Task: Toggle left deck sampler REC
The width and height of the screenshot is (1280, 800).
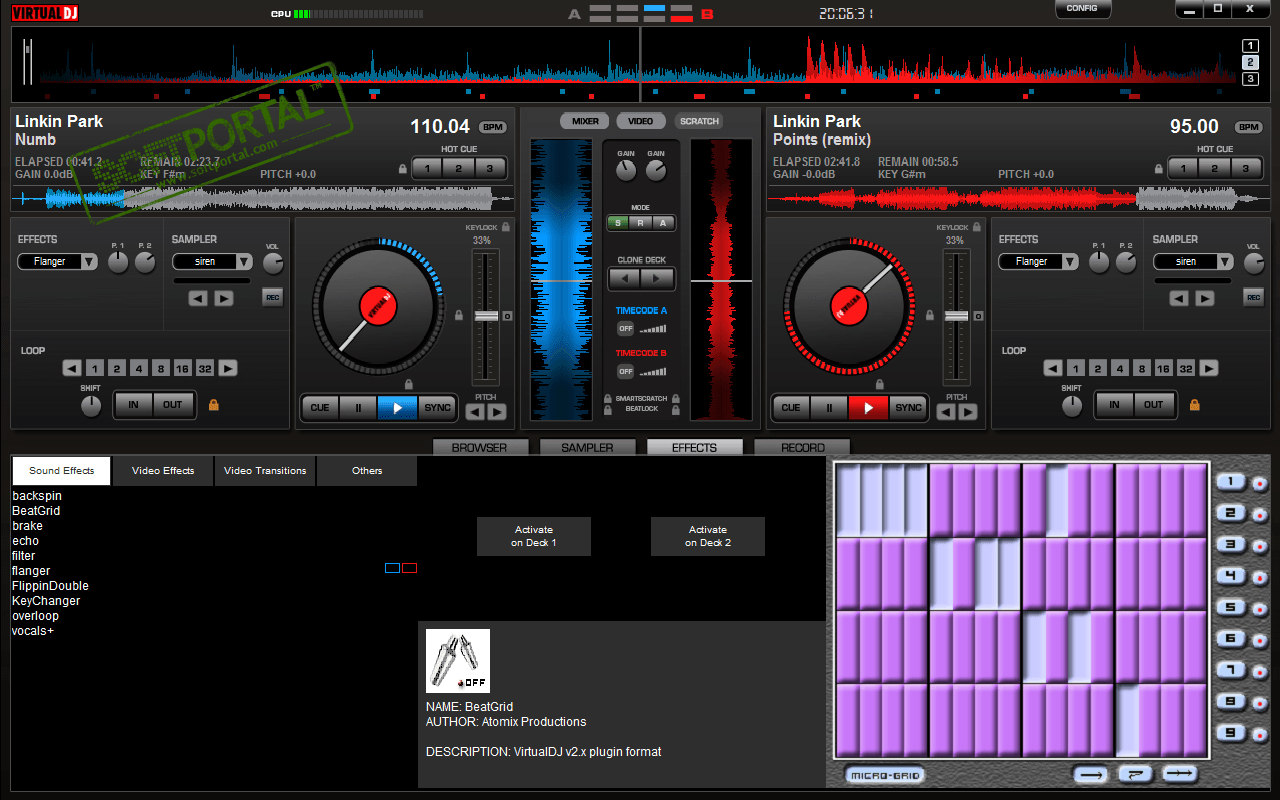Action: (273, 297)
